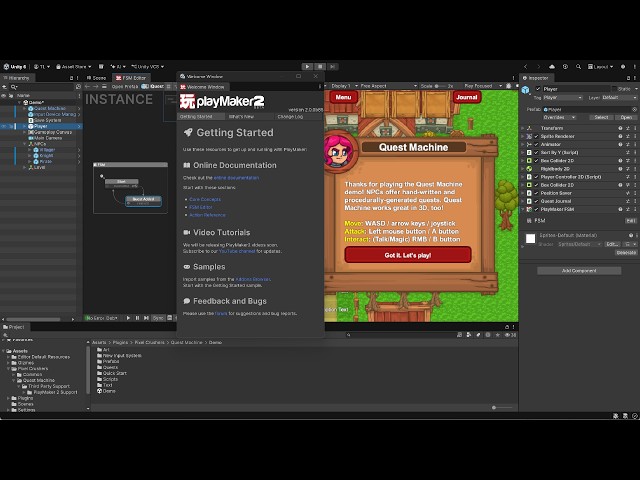
Task: Select the Hierarchy tab
Action: click(16, 78)
